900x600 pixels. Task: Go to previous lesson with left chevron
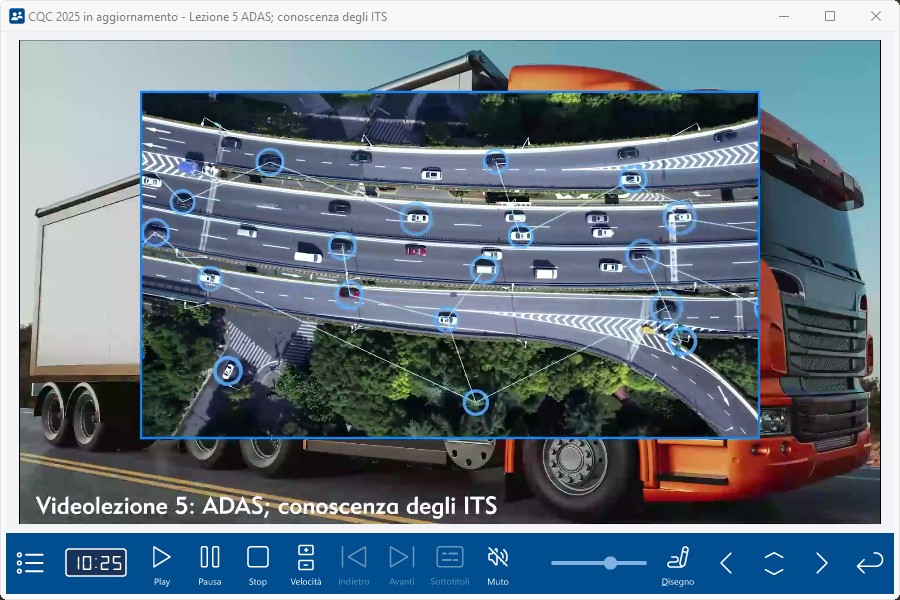coord(727,563)
